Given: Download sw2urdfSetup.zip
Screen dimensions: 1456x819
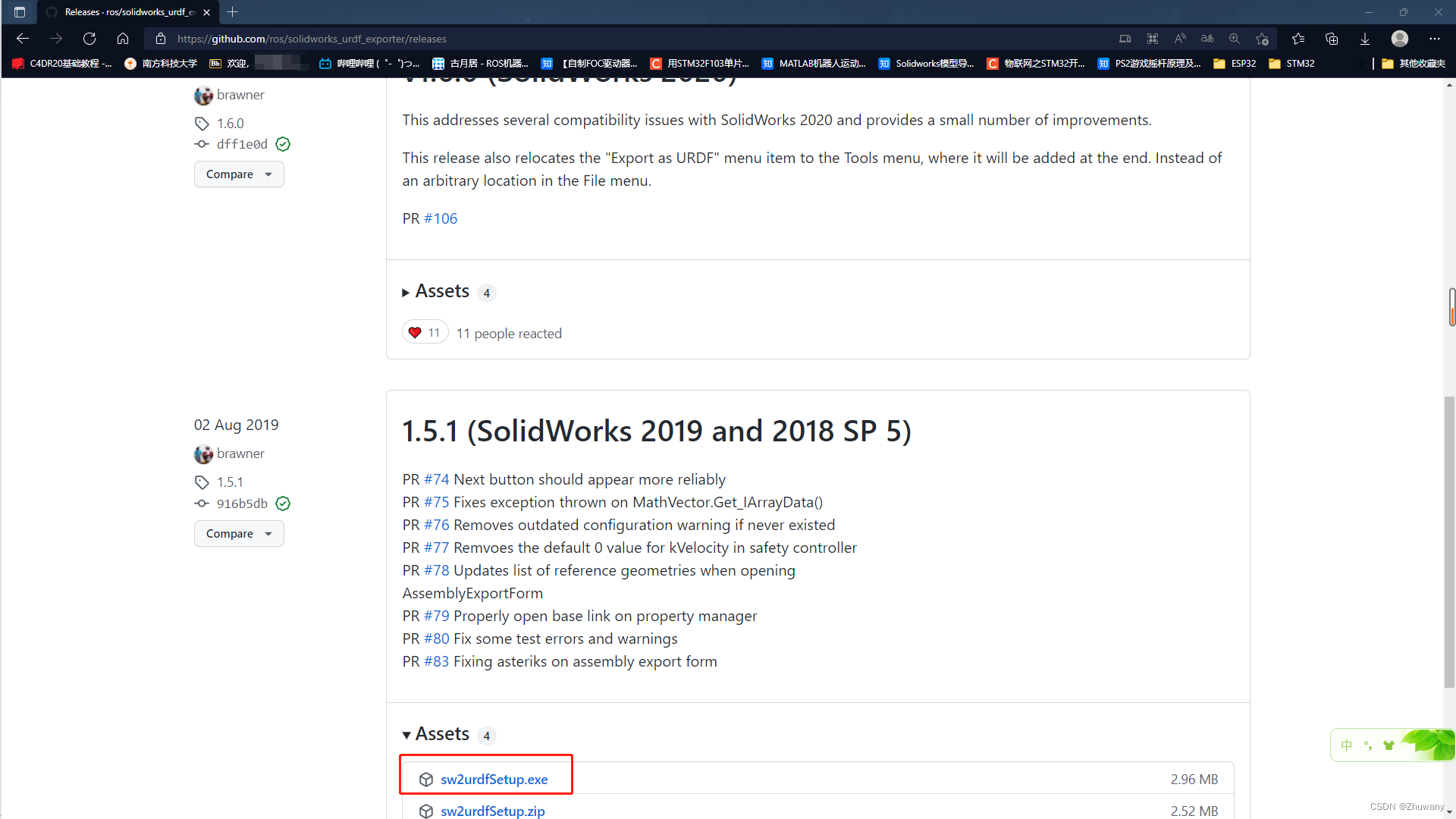Looking at the screenshot, I should coord(492,811).
